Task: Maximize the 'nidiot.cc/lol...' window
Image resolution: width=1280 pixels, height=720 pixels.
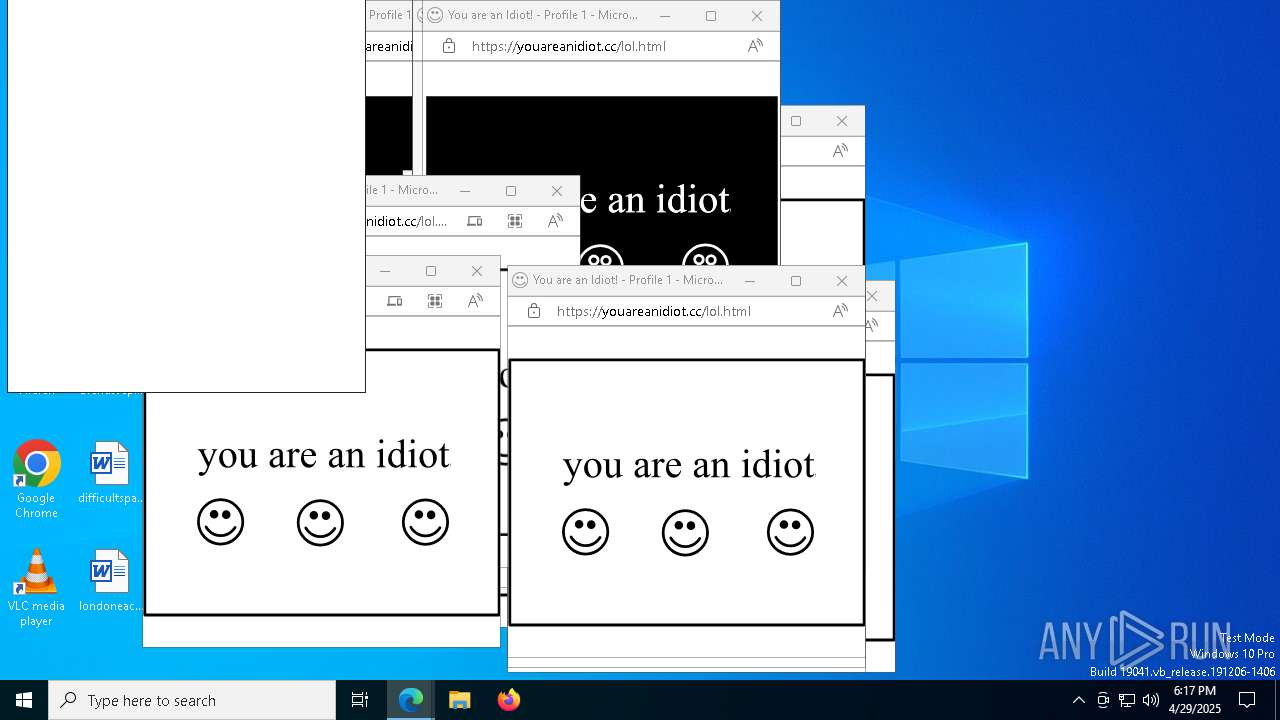Action: [511, 191]
